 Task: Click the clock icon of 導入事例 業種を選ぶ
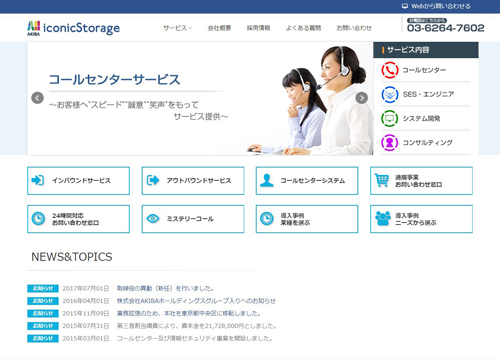[267, 219]
